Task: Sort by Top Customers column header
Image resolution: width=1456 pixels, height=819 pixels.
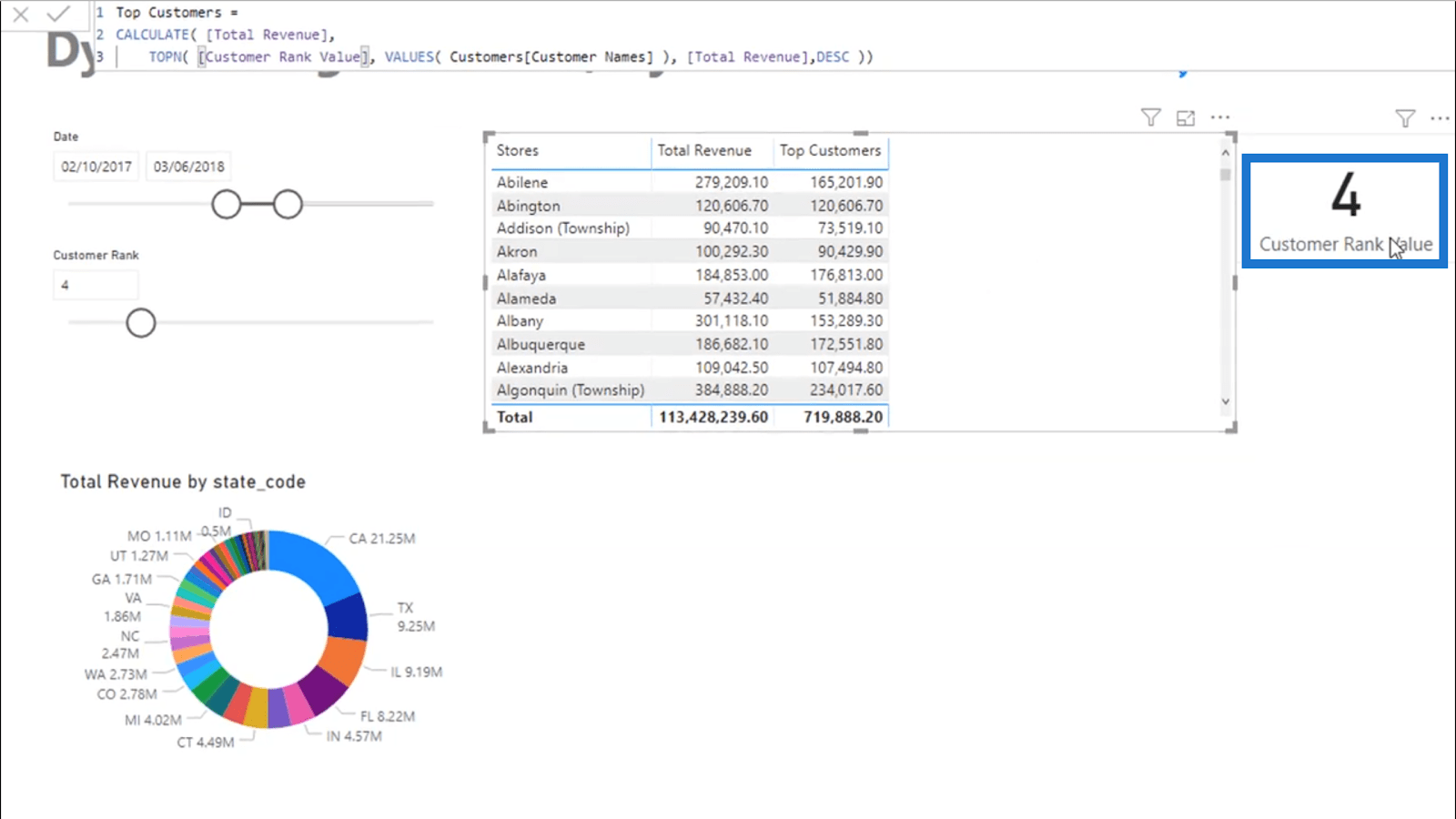Action: coord(830,151)
